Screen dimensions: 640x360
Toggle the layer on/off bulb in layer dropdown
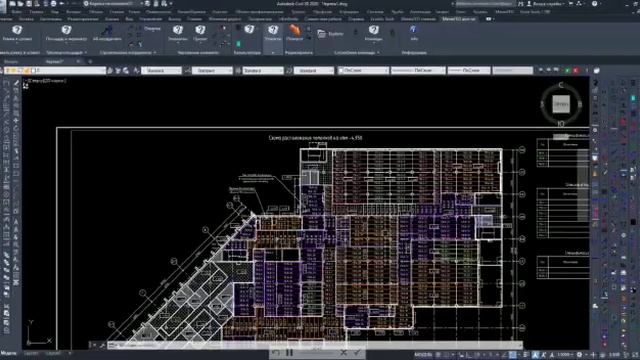pos(7,71)
